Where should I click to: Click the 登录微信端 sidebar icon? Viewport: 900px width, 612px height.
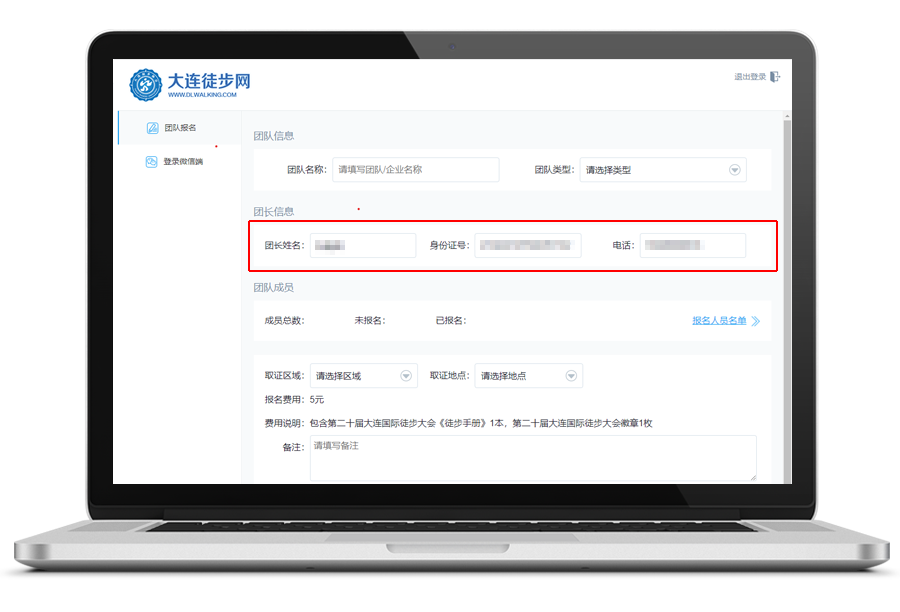tap(152, 161)
